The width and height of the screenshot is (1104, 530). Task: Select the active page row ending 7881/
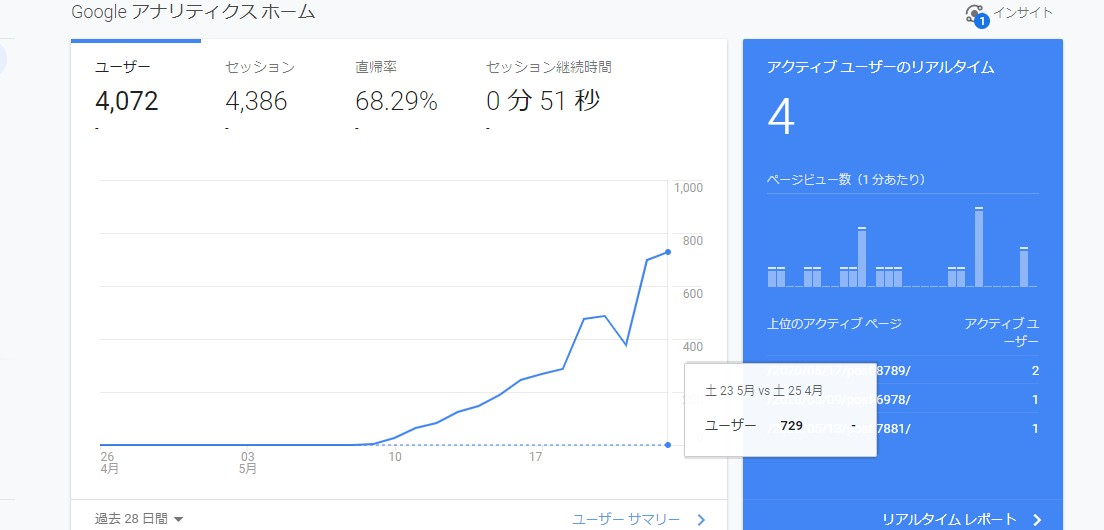pos(903,429)
